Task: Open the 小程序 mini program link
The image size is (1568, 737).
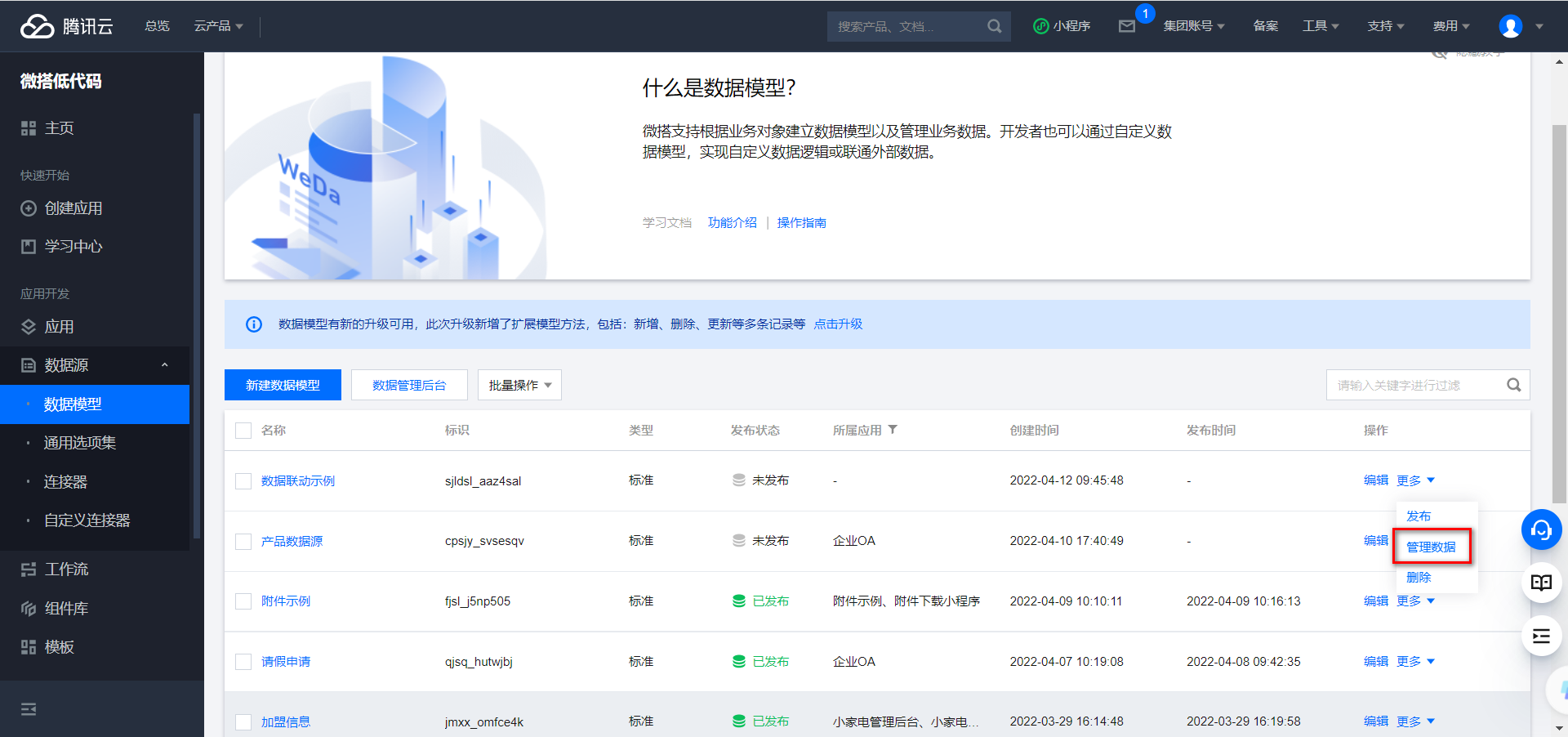Action: coord(1062,26)
